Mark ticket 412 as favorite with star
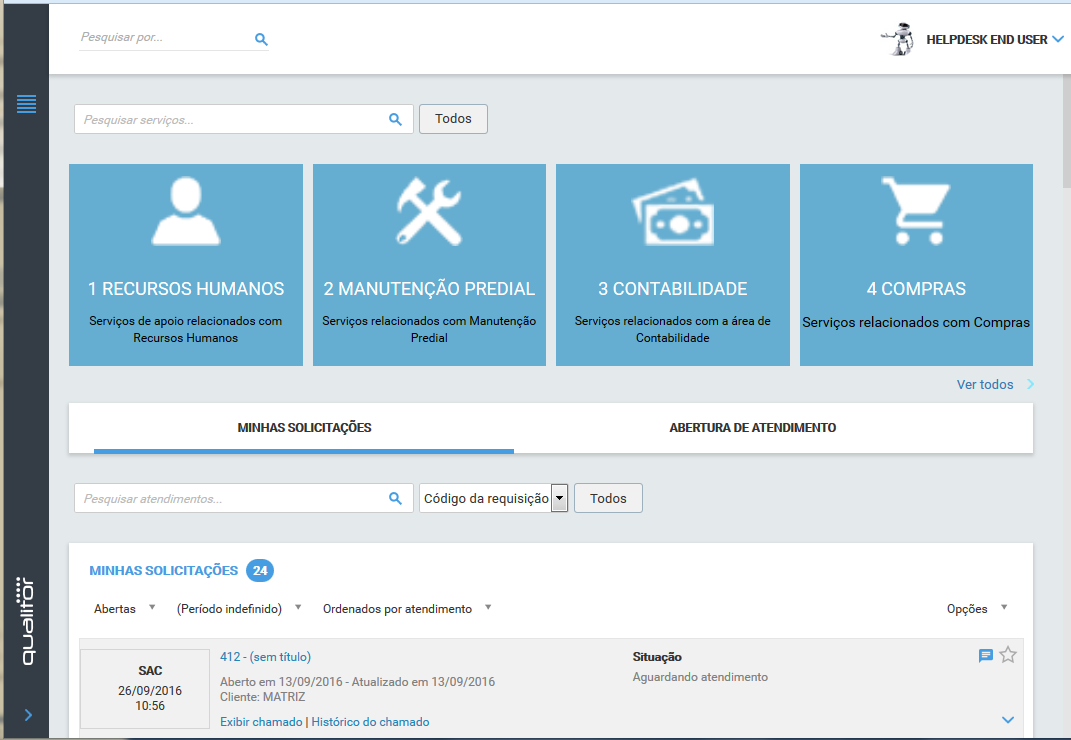Screen dimensions: 1071x740 tap(1008, 656)
